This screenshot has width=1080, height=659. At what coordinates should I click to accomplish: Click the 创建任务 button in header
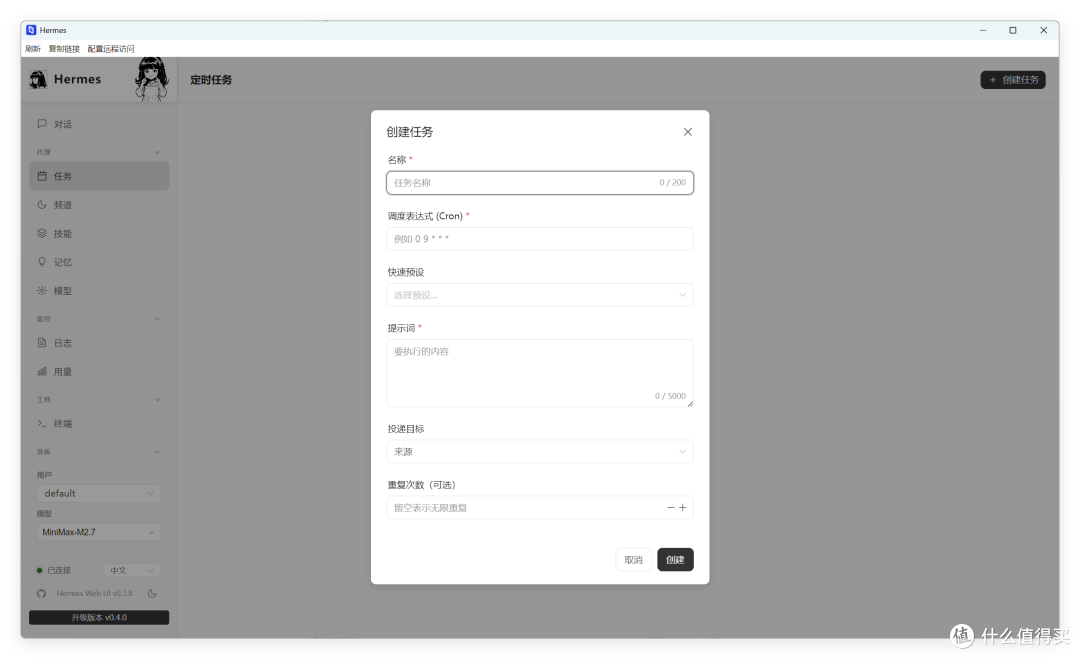click(x=1013, y=80)
